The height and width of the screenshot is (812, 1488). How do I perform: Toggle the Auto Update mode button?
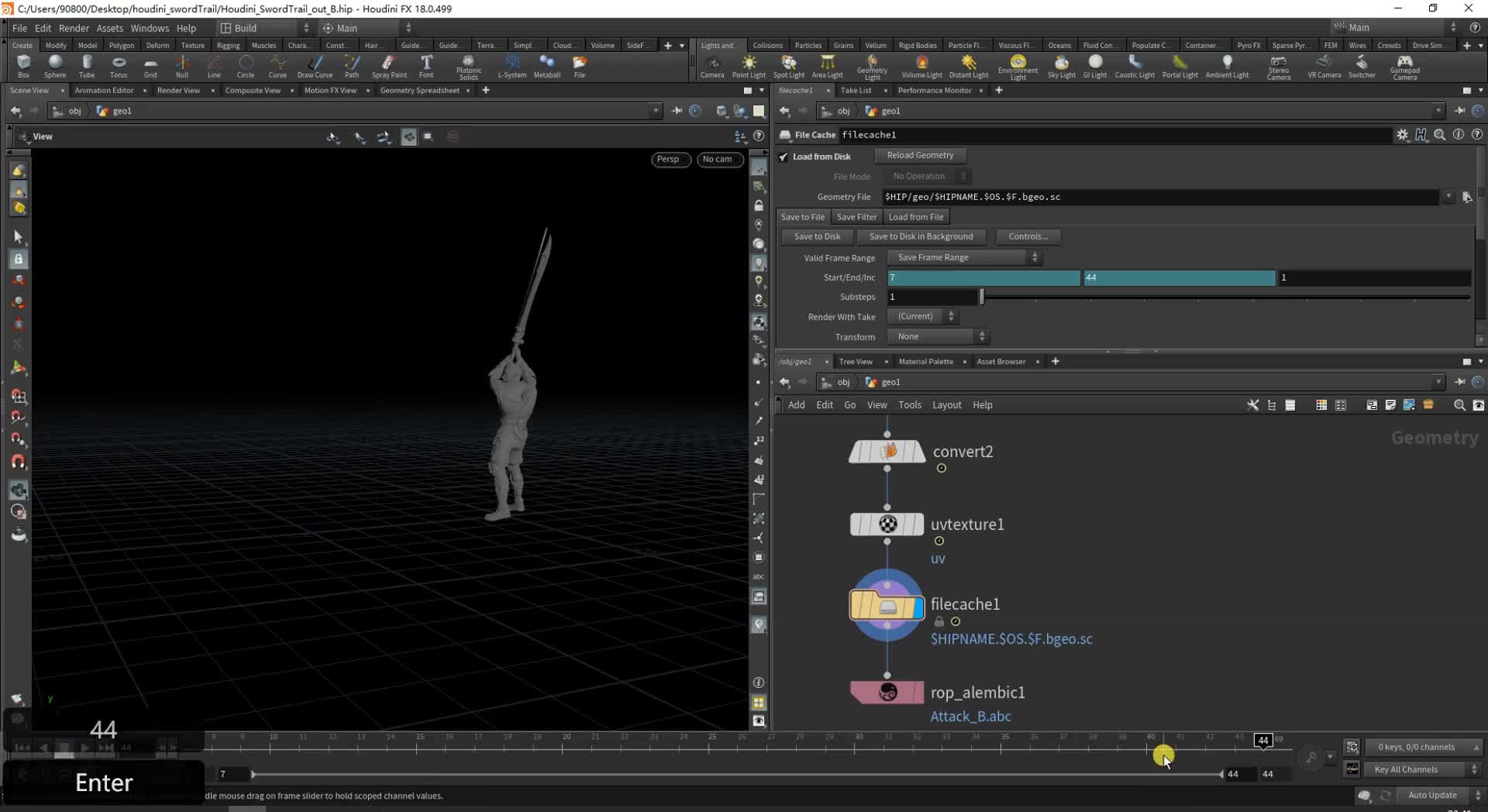click(x=1432, y=795)
